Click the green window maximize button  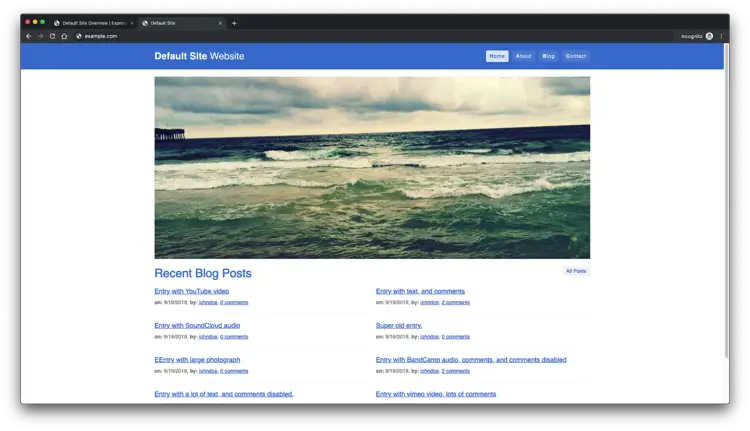coord(43,22)
